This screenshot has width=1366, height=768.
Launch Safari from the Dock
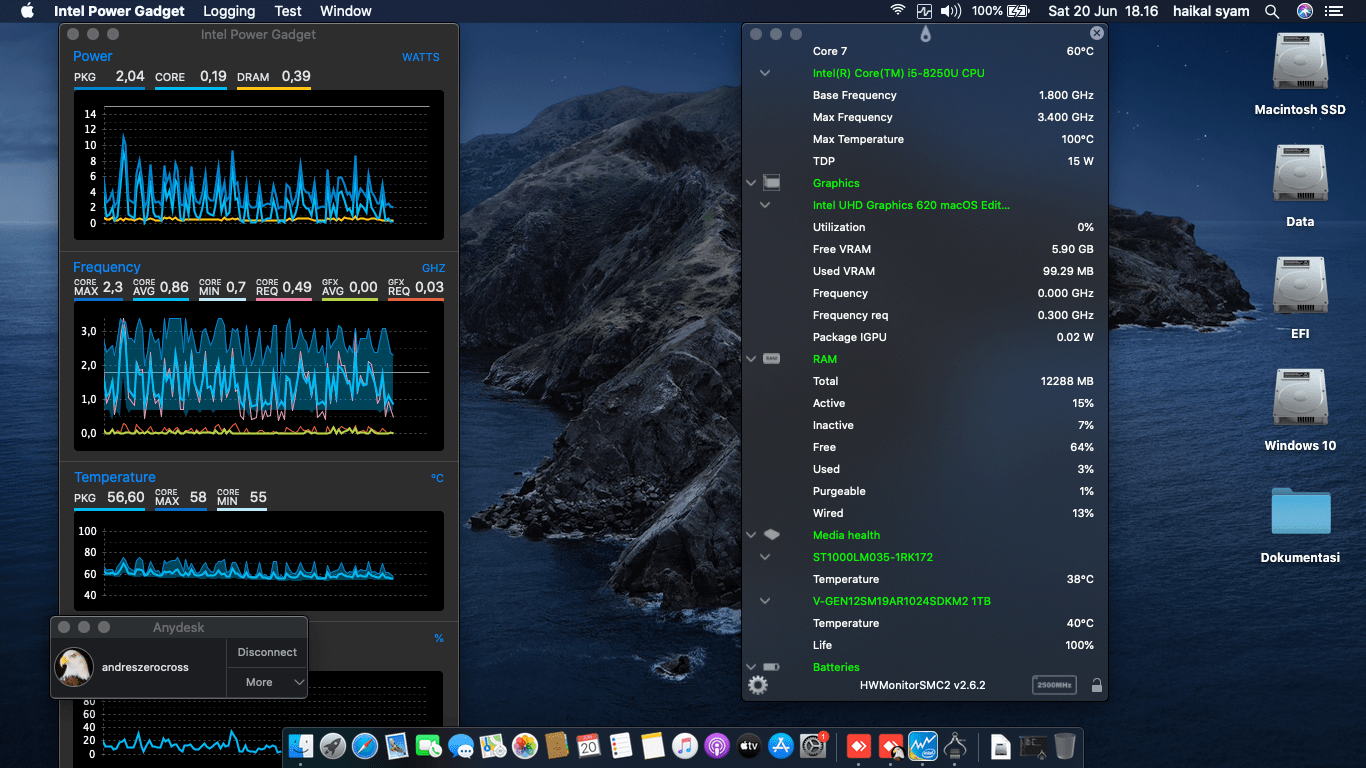click(365, 745)
